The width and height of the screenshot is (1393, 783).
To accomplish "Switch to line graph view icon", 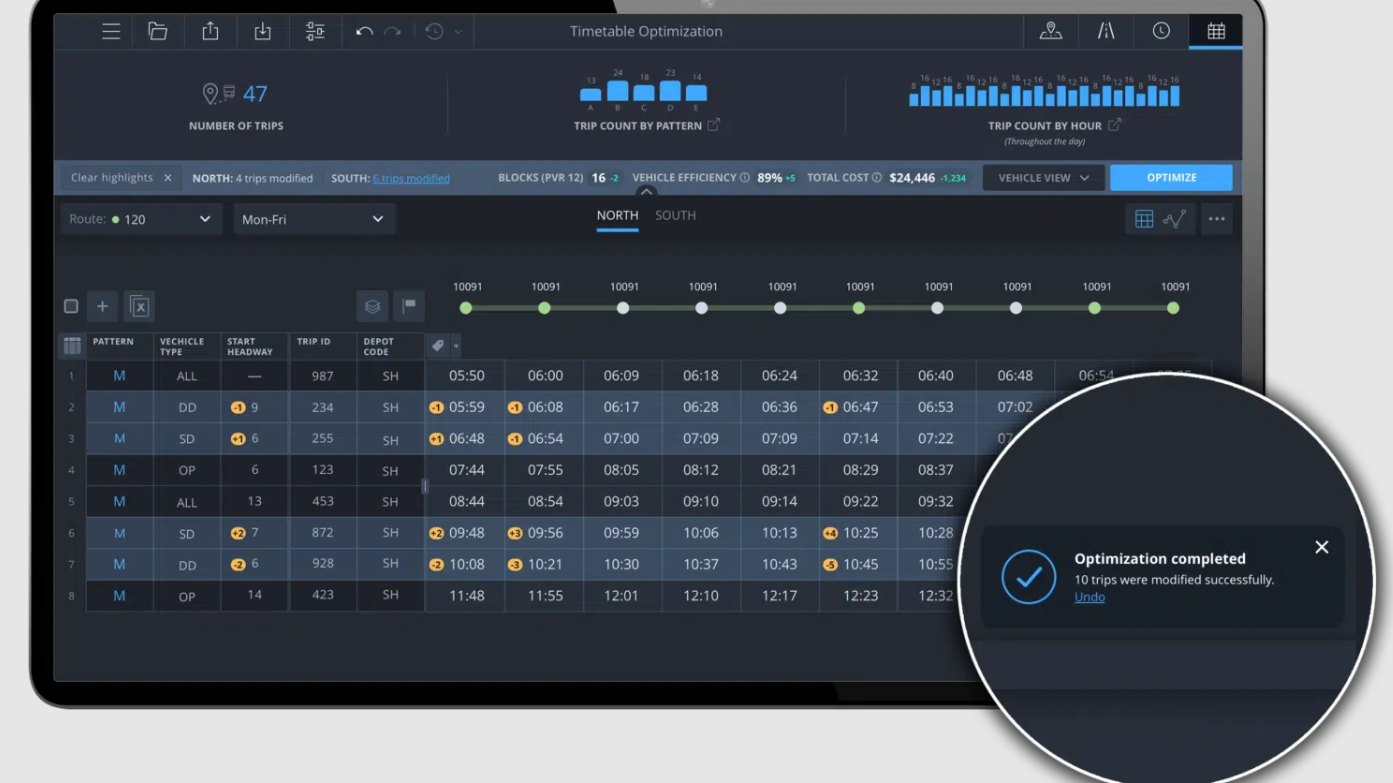I will pos(1174,219).
